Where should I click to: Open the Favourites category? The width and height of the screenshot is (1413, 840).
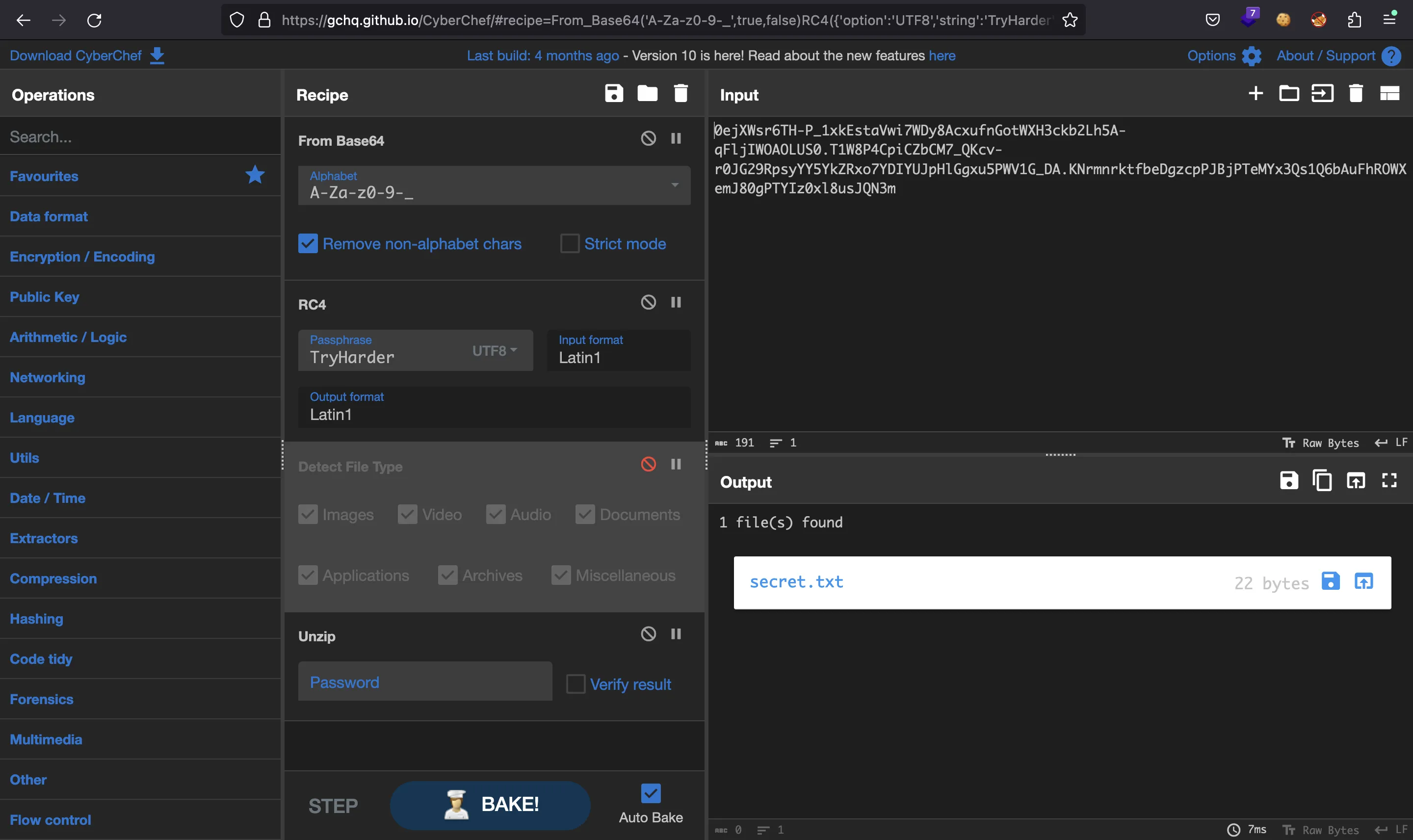point(44,176)
